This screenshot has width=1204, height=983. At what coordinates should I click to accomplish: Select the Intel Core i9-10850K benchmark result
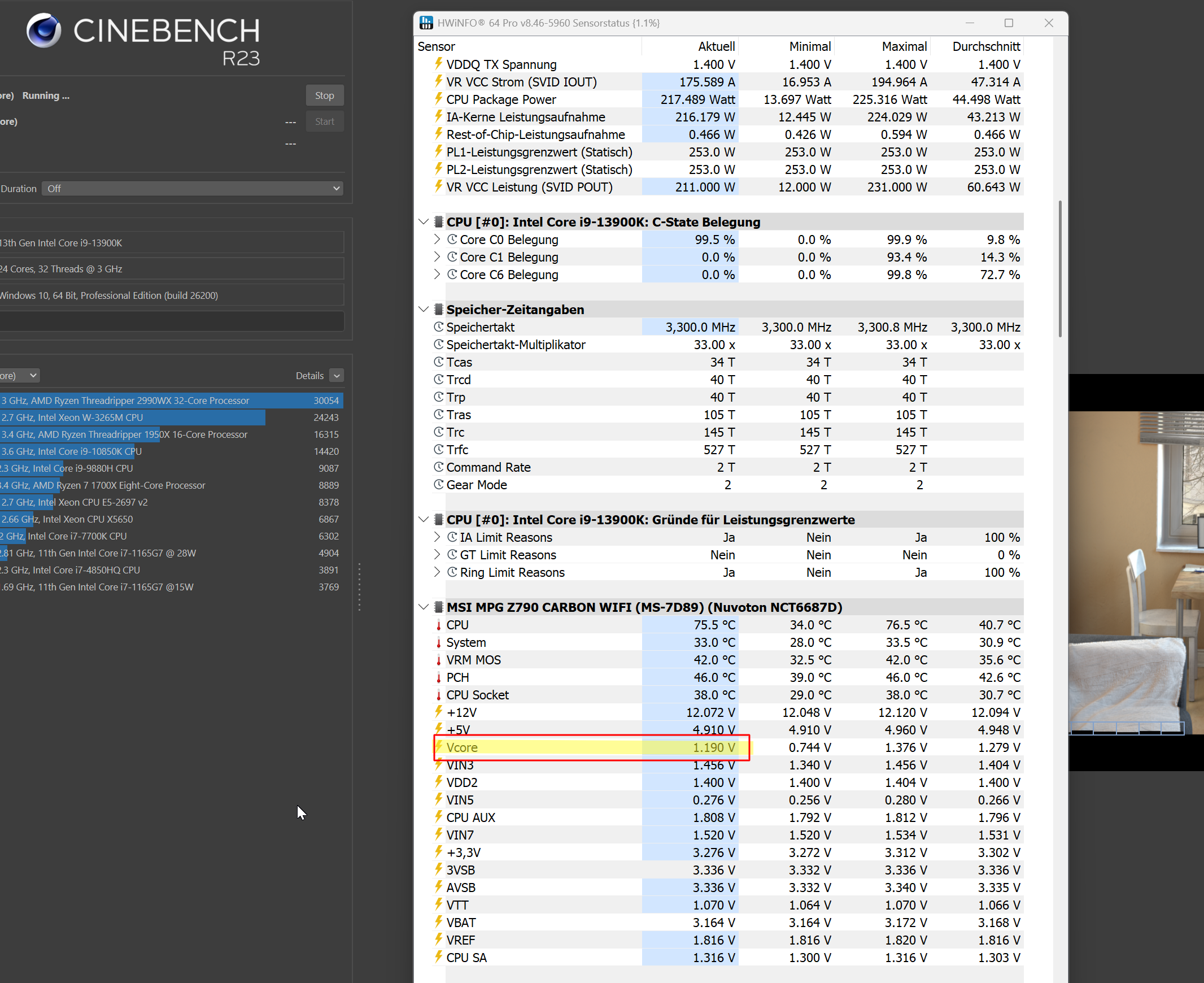[x=170, y=451]
